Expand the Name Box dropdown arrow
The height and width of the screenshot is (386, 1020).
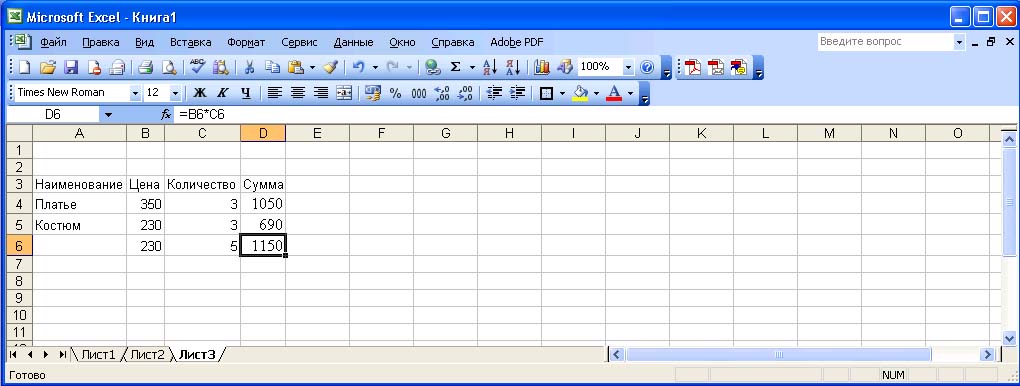point(108,115)
